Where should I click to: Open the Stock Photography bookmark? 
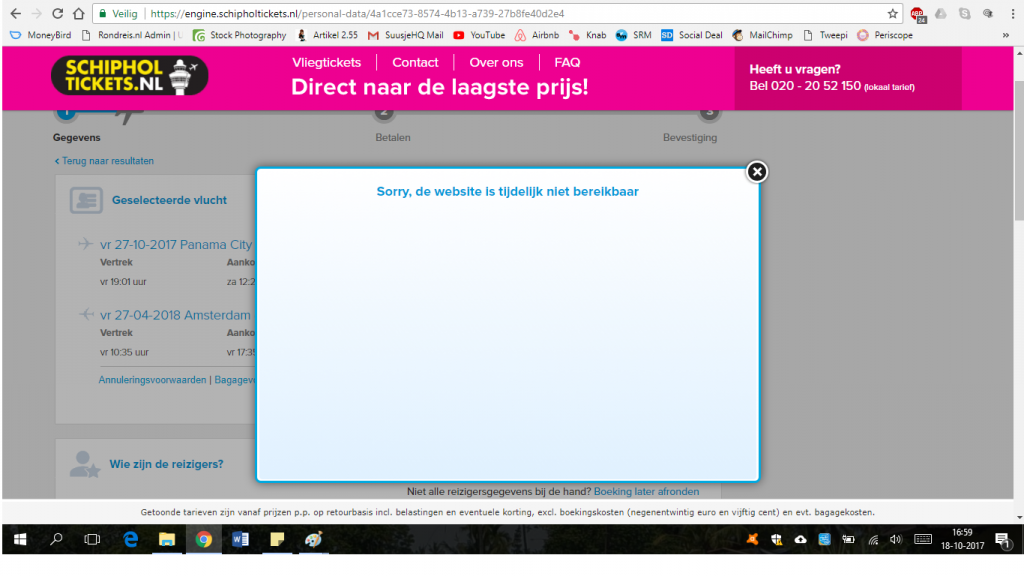[x=240, y=35]
